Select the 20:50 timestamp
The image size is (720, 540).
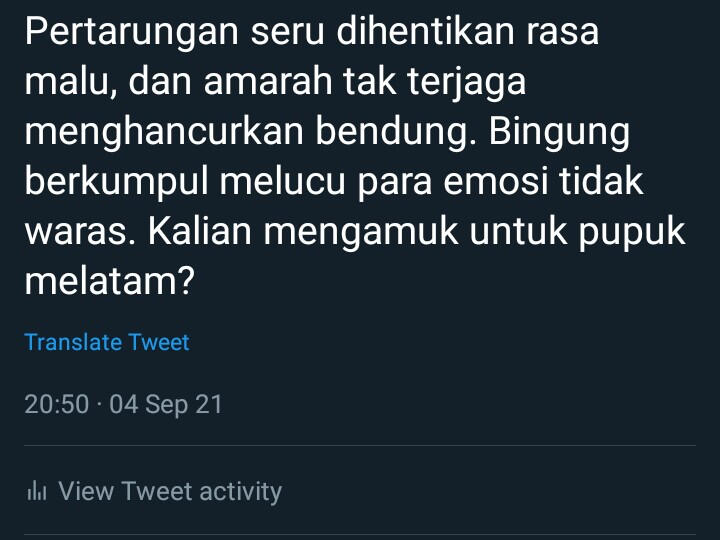tap(56, 405)
